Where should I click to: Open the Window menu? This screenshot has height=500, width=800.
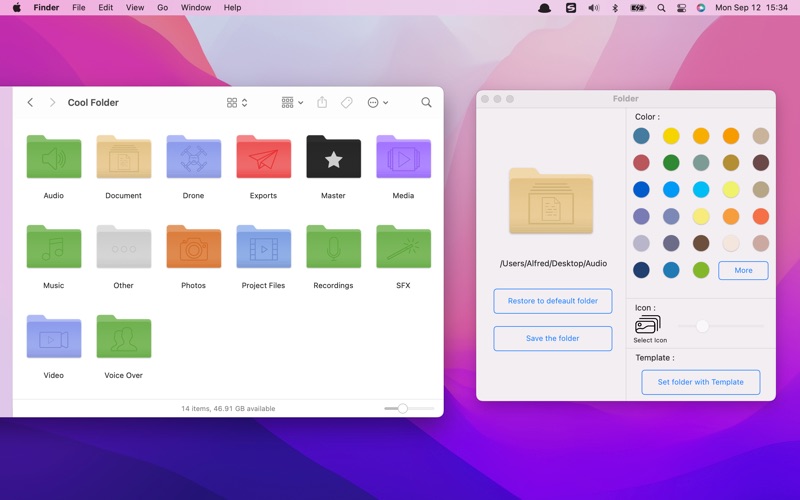pos(196,8)
